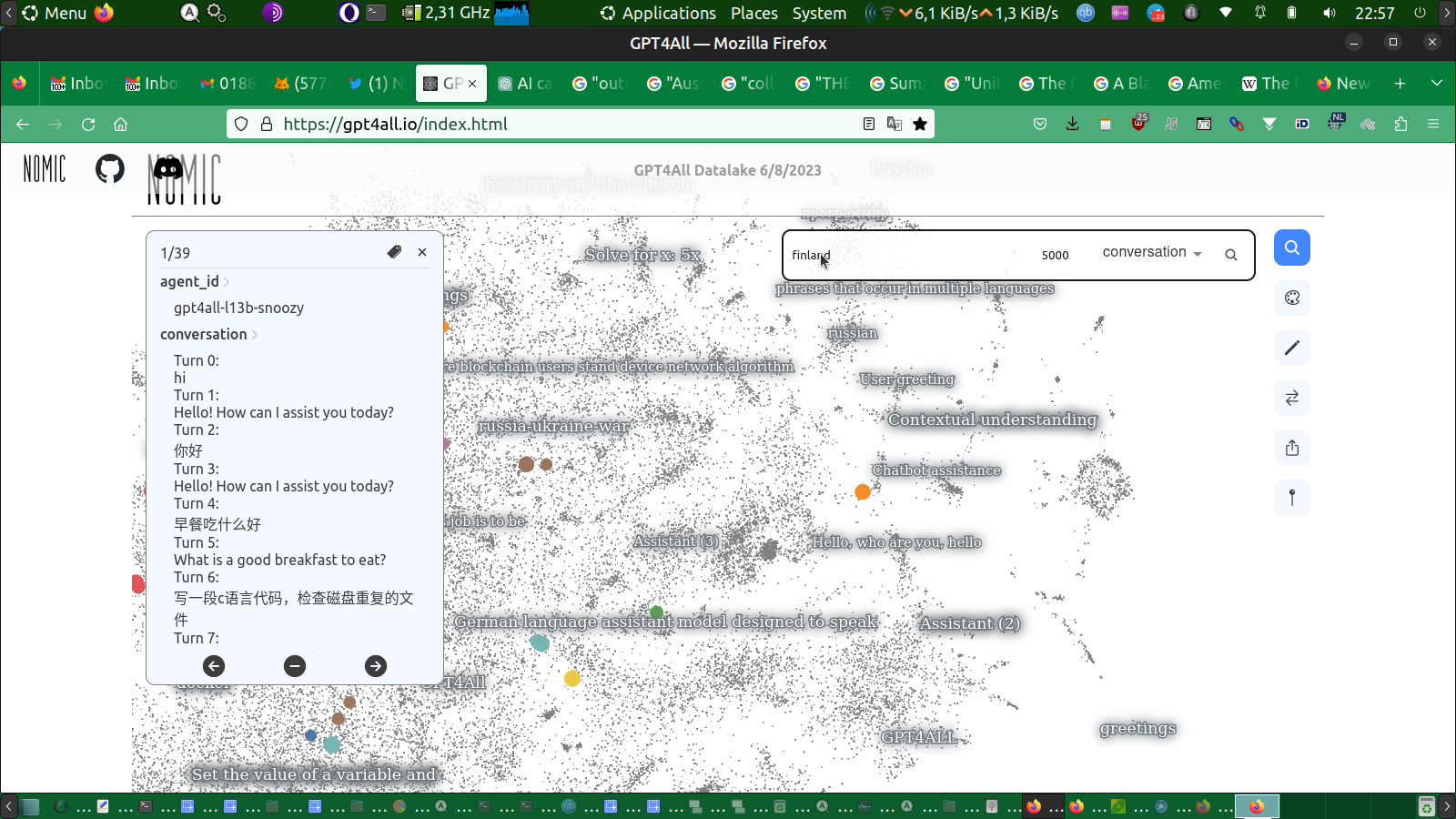Open the conversation field dropdown
Screen dimensions: 1456x819
1151,253
